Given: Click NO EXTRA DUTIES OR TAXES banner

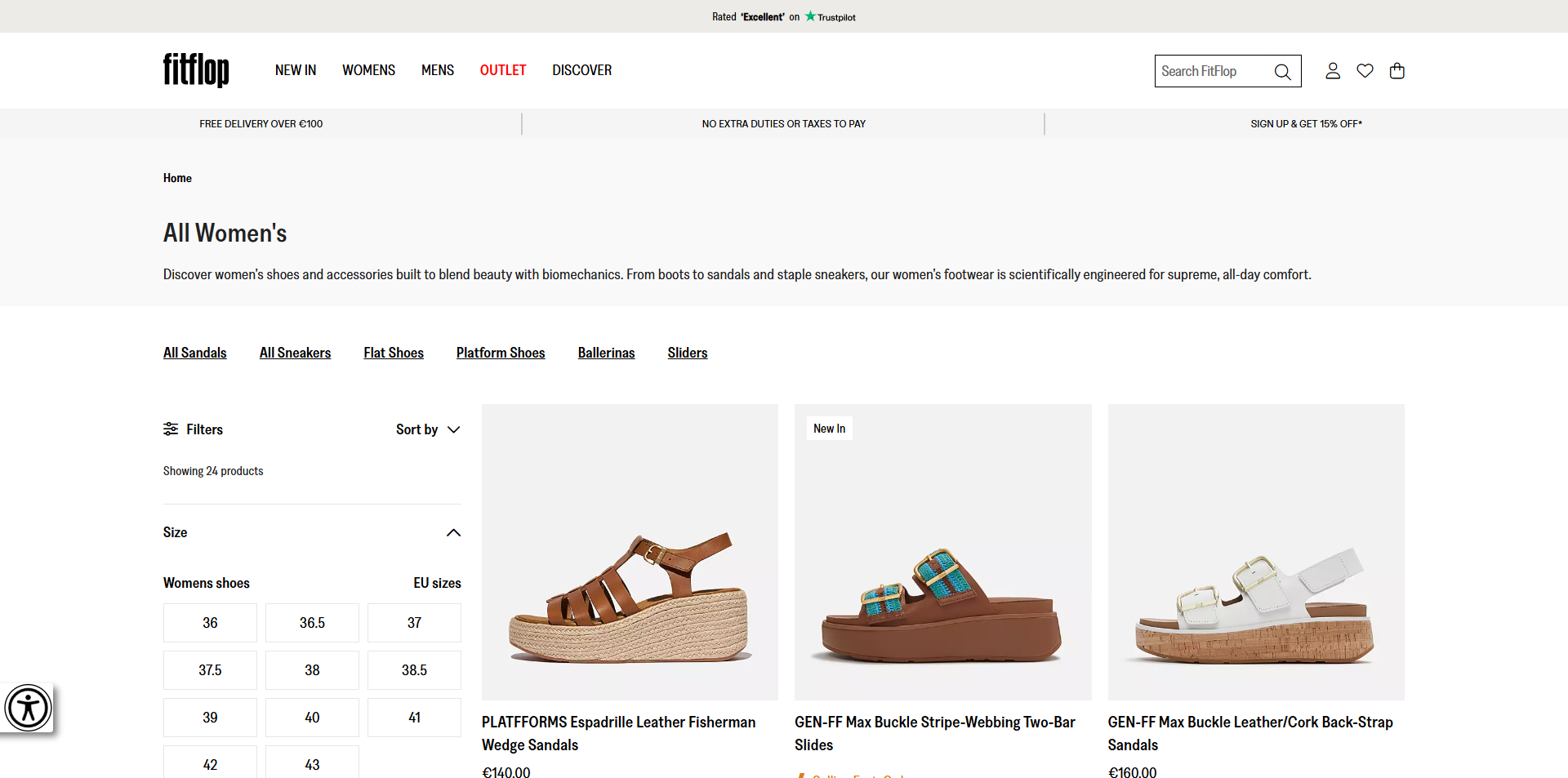Looking at the screenshot, I should pyautogui.click(x=784, y=124).
